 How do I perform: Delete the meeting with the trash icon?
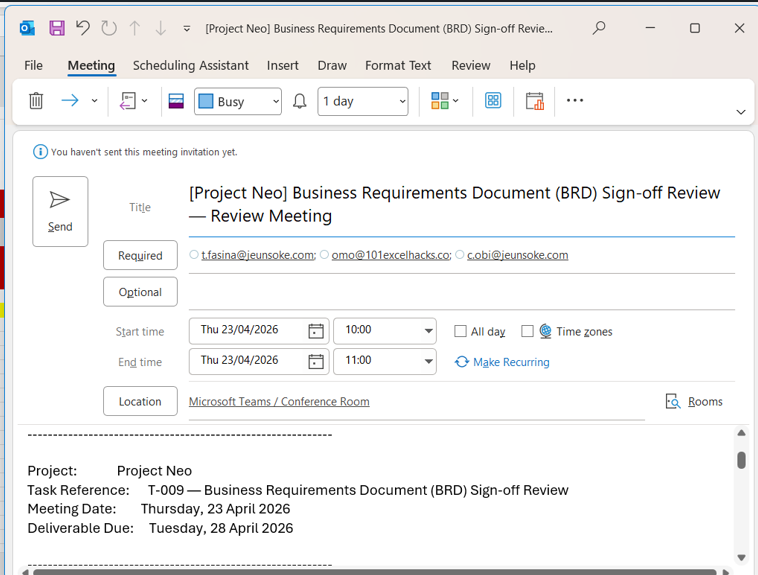click(x=36, y=101)
